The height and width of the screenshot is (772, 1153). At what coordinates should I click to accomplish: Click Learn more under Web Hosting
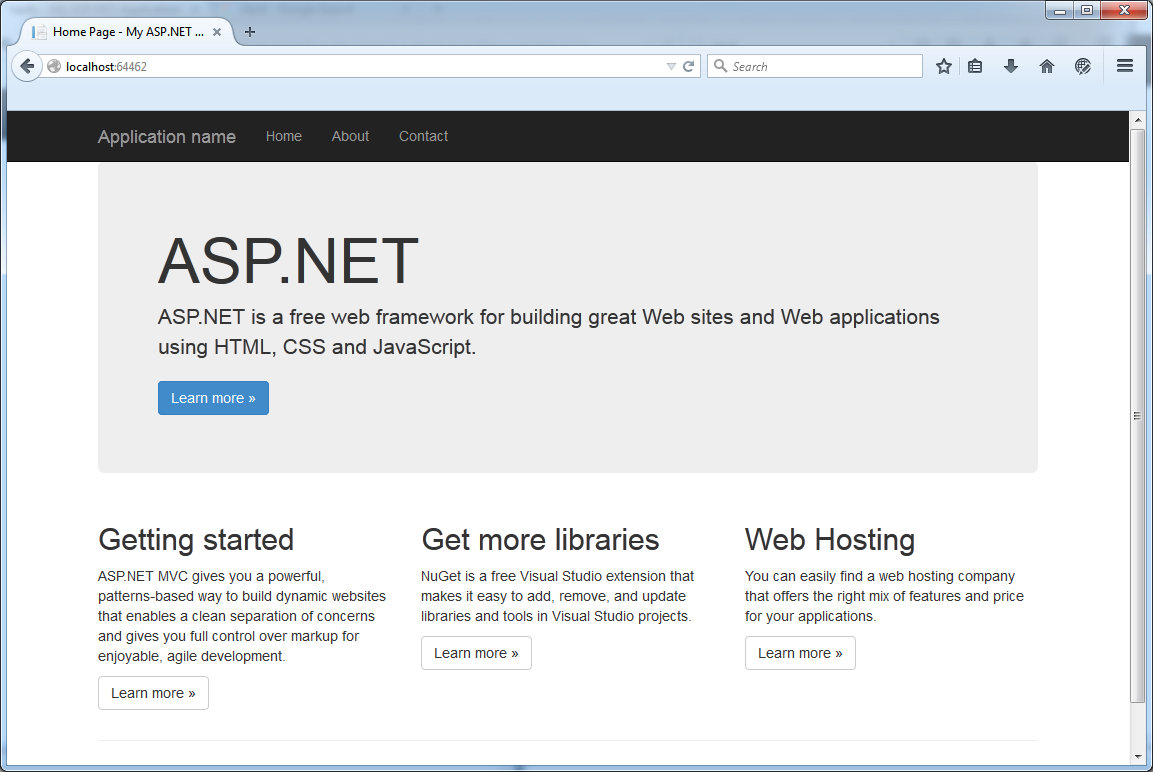pos(800,653)
